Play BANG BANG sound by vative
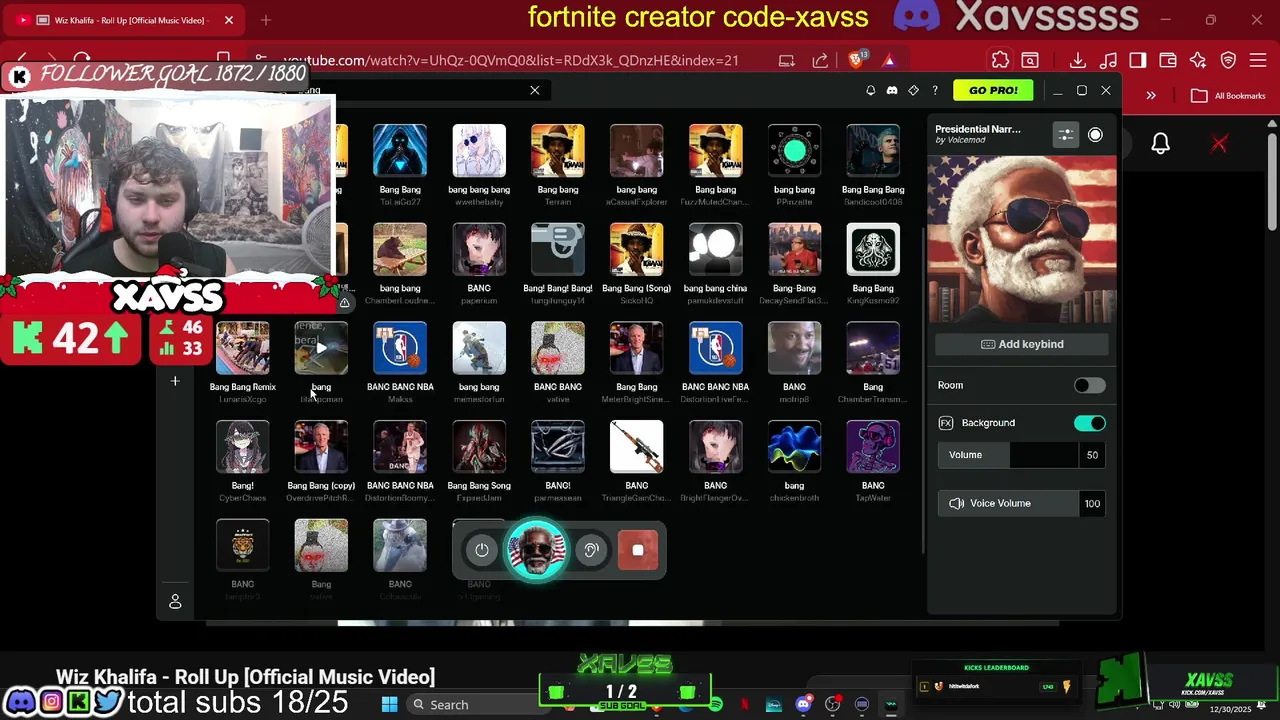The width and height of the screenshot is (1280, 720). [558, 348]
